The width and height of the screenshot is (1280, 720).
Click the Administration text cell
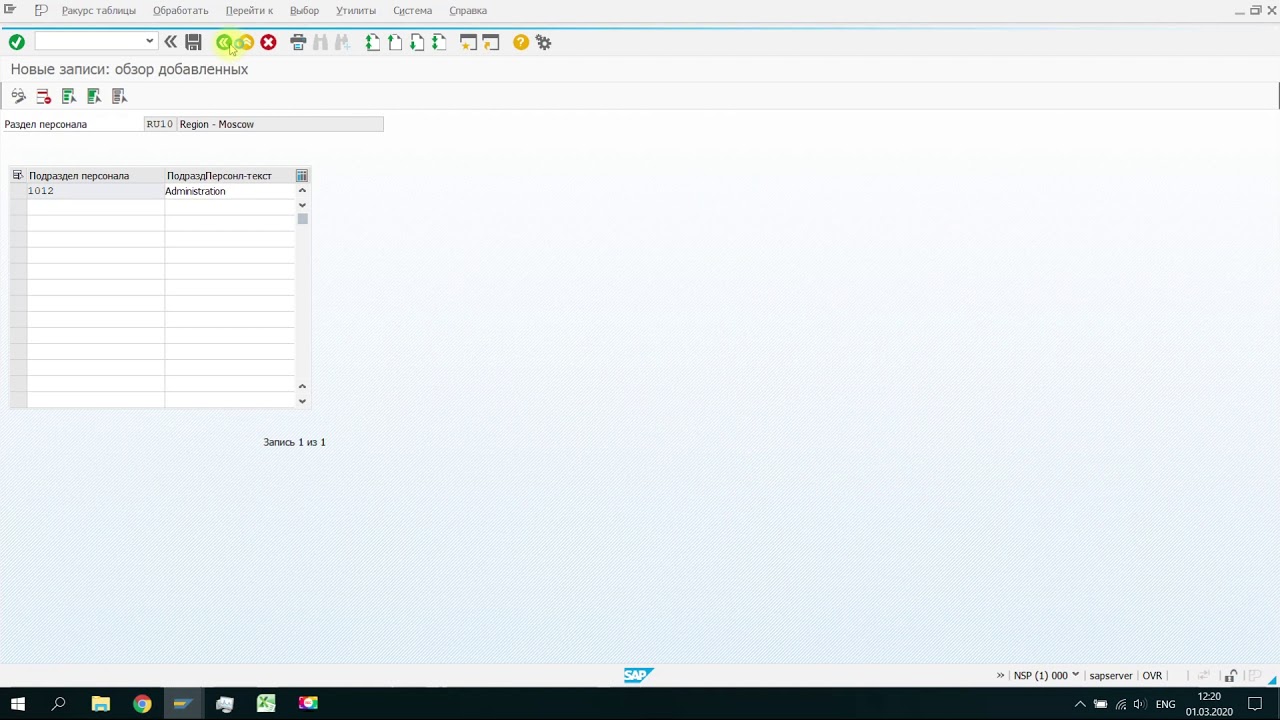229,191
